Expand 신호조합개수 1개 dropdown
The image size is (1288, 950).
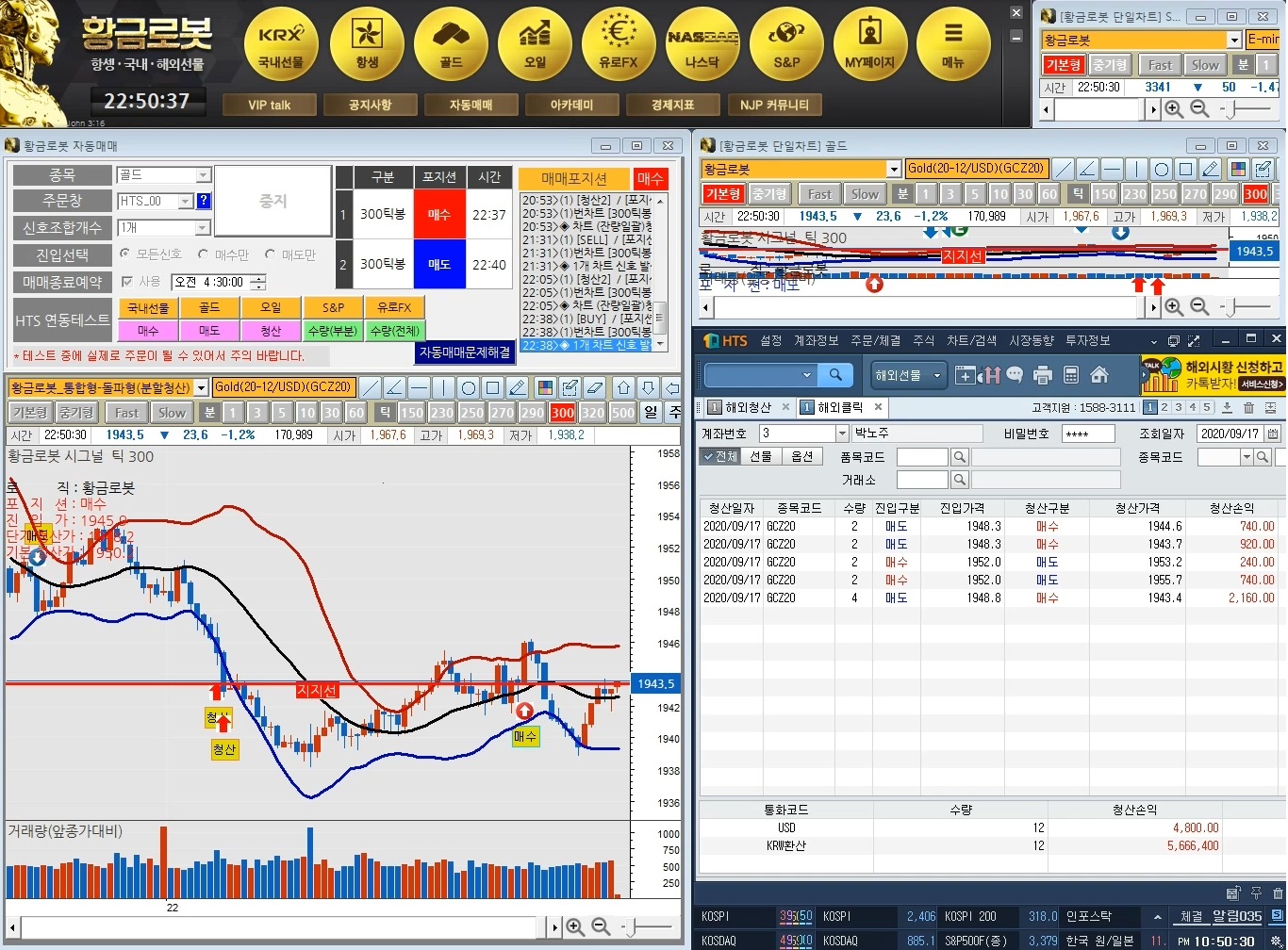pyautogui.click(x=202, y=228)
